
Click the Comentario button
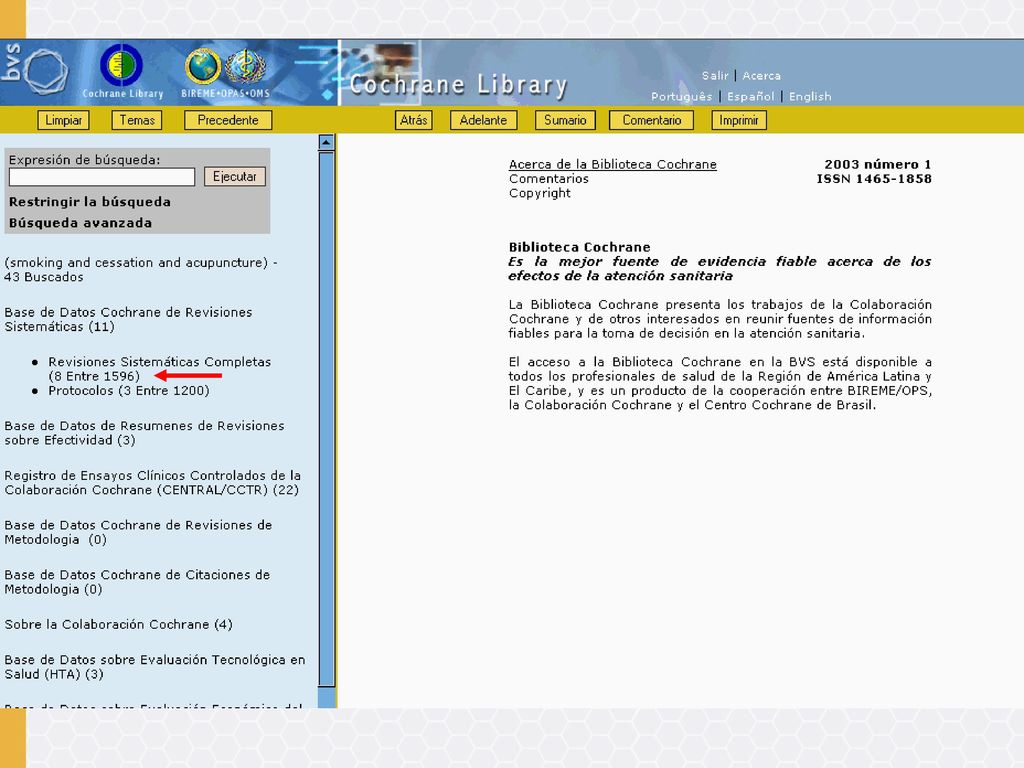(x=651, y=120)
